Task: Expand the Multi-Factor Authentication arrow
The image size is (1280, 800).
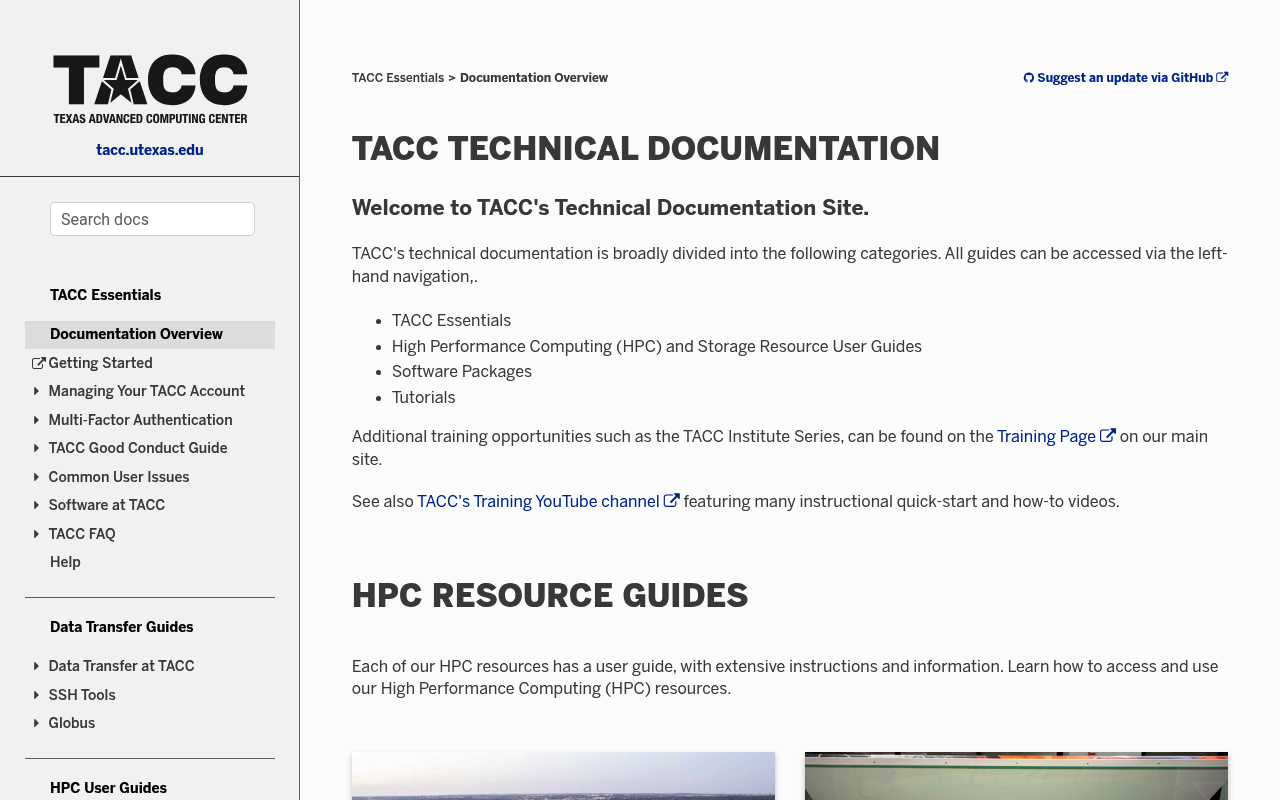Action: click(x=37, y=420)
